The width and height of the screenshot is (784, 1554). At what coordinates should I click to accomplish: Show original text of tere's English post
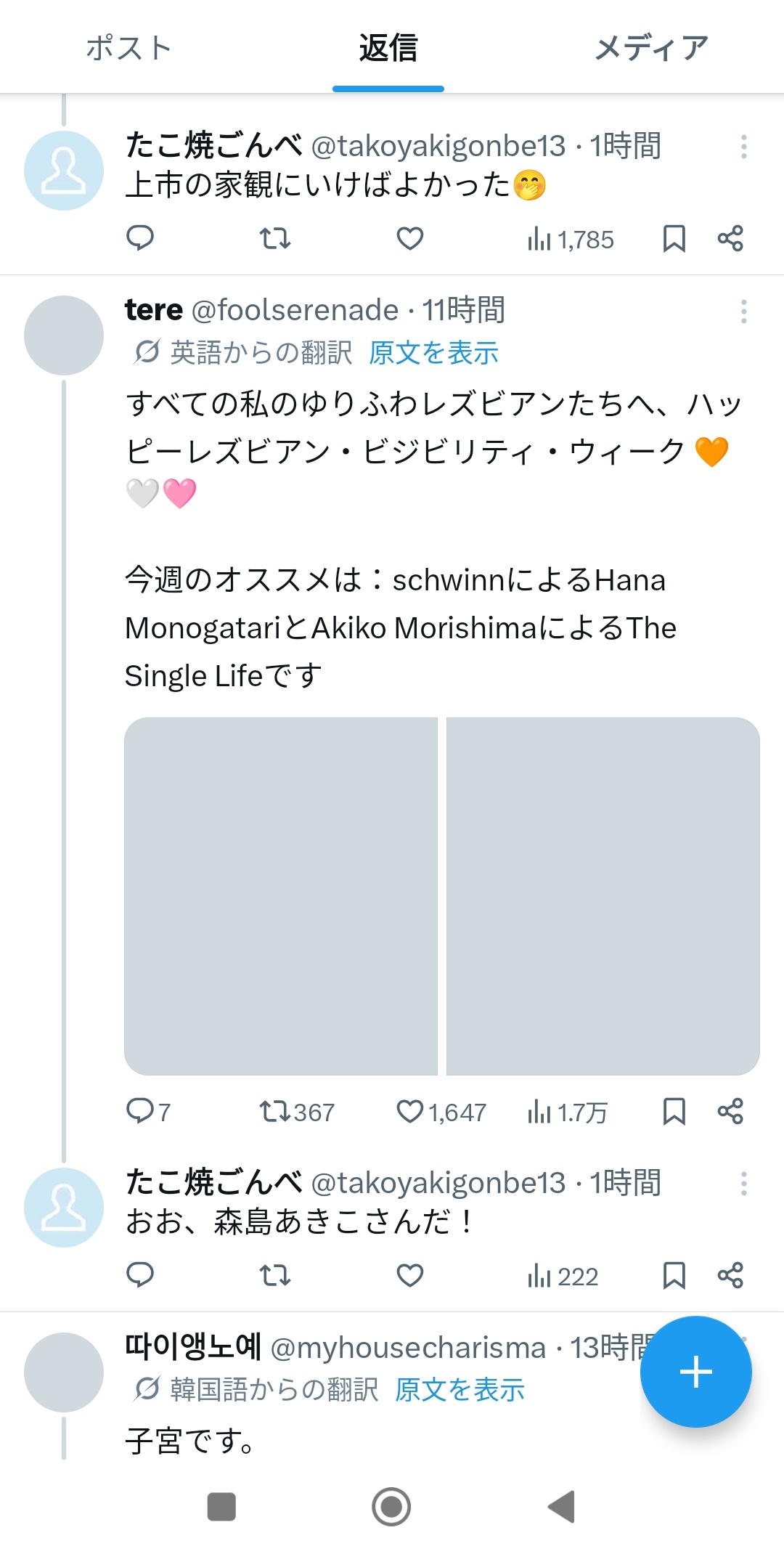tap(433, 353)
